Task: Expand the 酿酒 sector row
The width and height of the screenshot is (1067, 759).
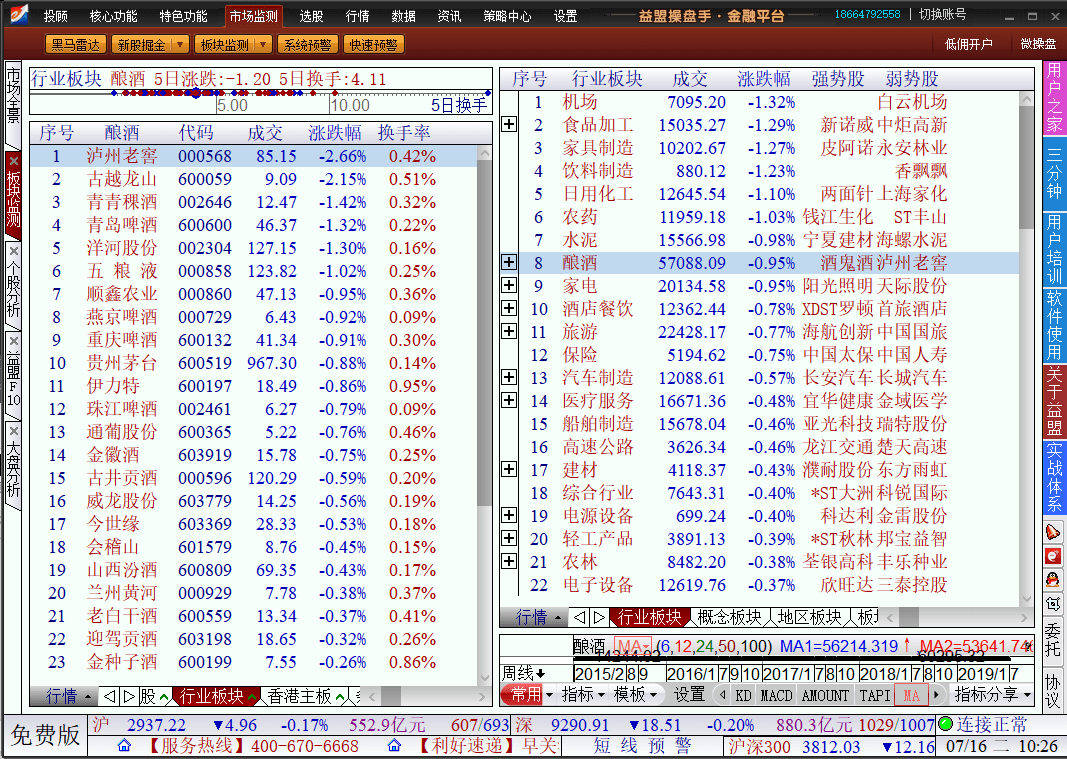Action: (x=509, y=262)
